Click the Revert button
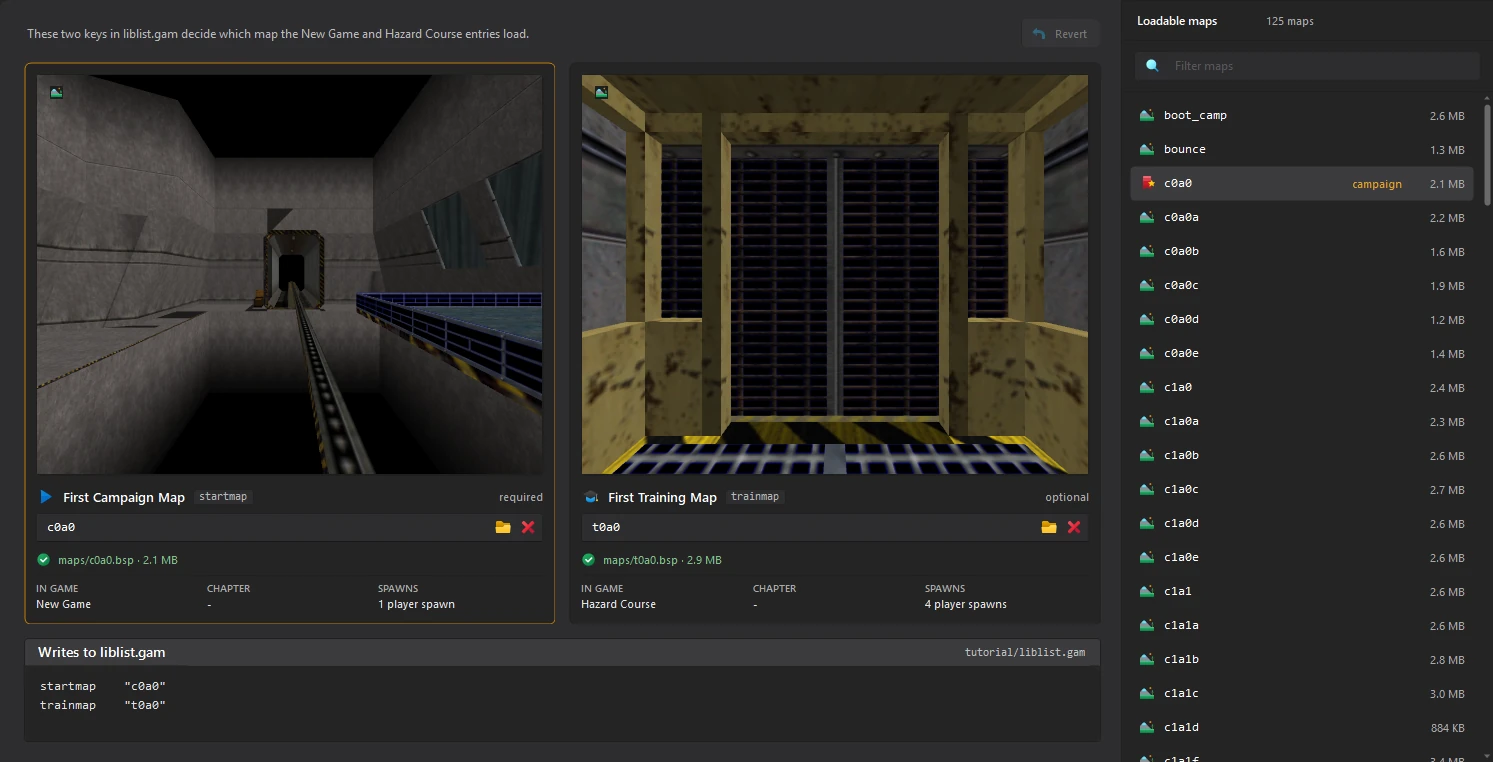The image size is (1493, 762). tap(1060, 34)
